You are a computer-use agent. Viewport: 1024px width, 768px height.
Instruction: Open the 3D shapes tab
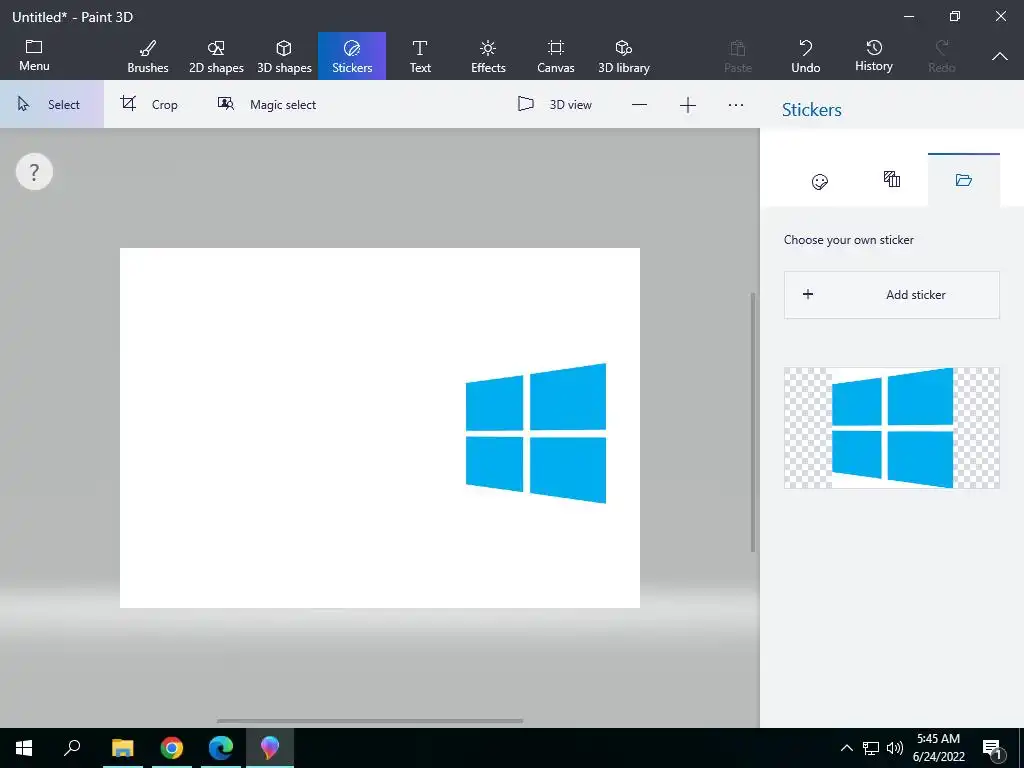click(x=284, y=56)
